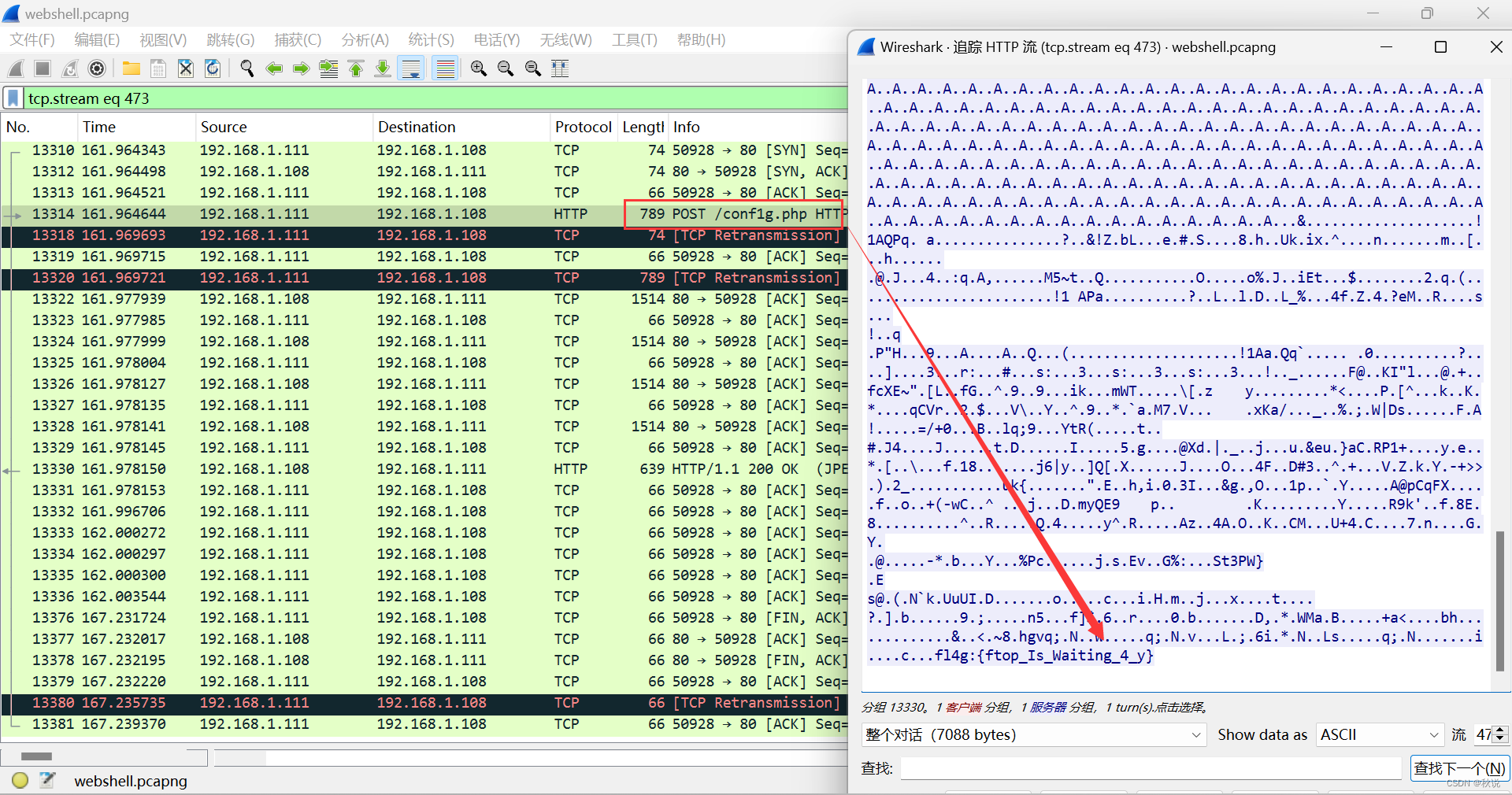This screenshot has height=795, width=1512.
Task: Open find packet magnifier icon
Action: (x=247, y=68)
